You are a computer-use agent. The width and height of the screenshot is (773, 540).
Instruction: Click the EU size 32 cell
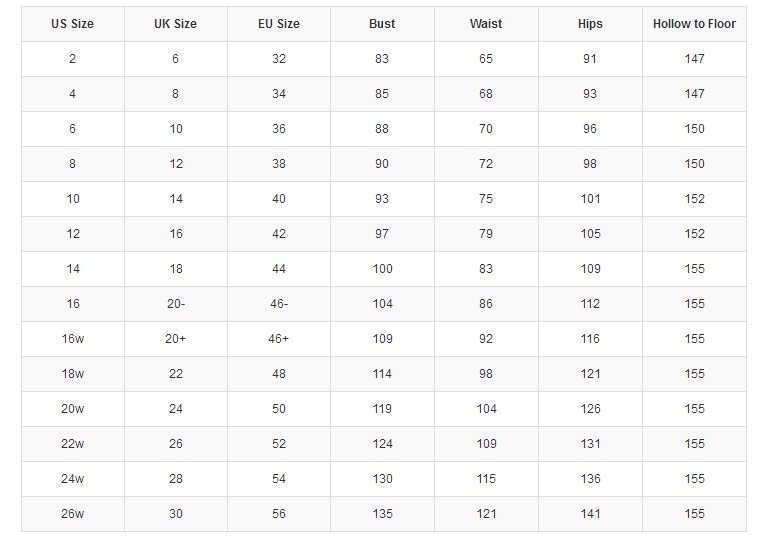(x=279, y=59)
